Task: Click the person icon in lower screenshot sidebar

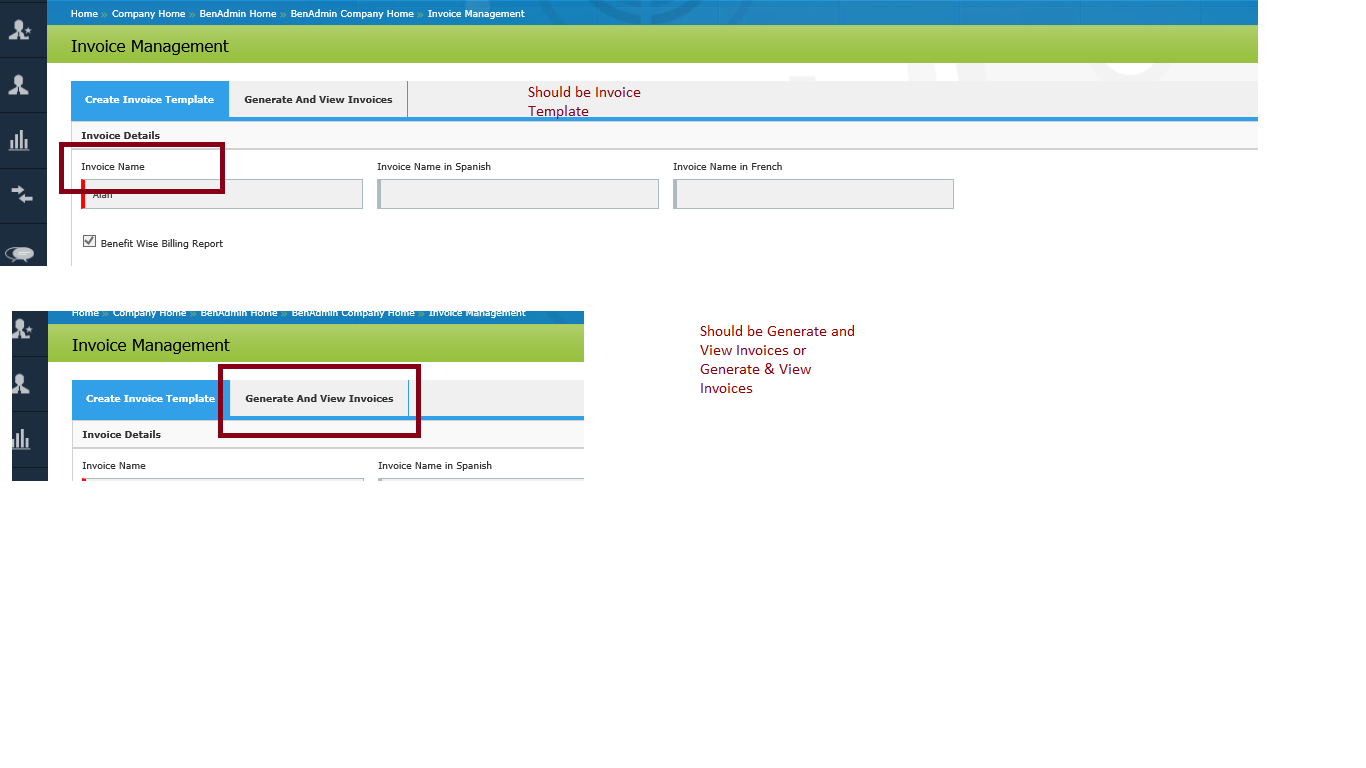Action: pyautogui.click(x=21, y=384)
